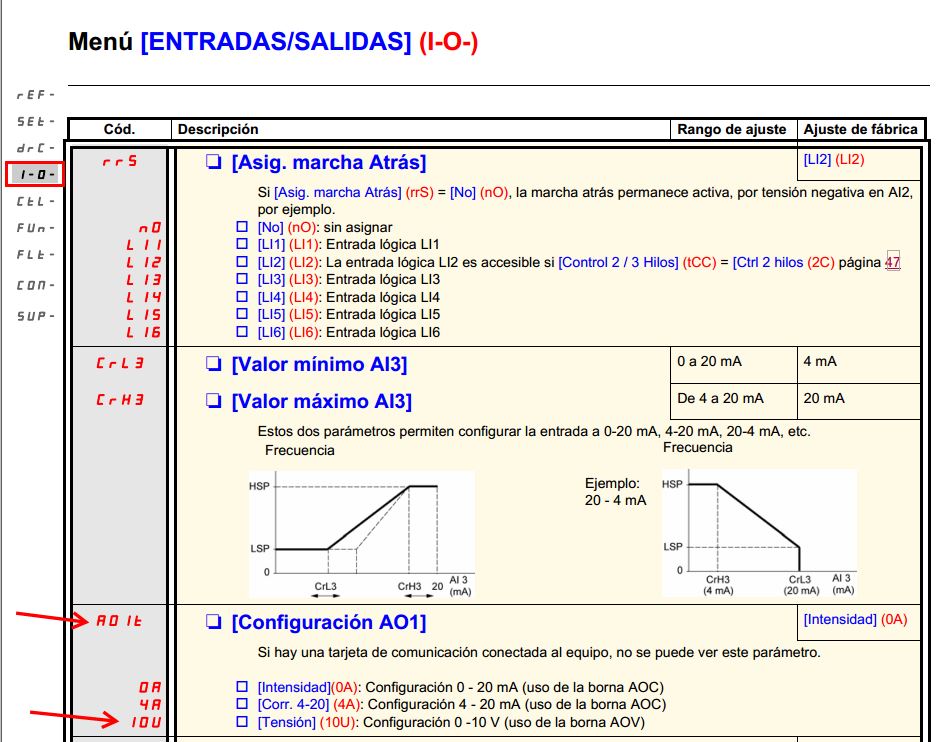944x742 pixels.
Task: Tick the [Tensión] (10U) option box
Action: coord(242,722)
